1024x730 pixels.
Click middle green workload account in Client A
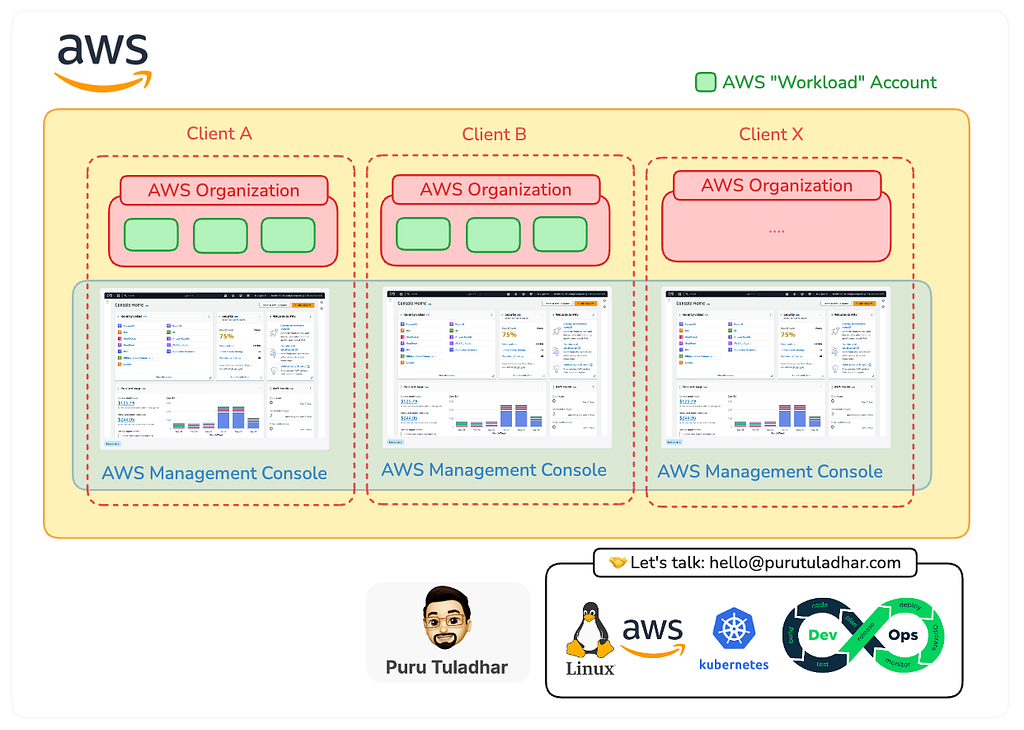point(220,236)
